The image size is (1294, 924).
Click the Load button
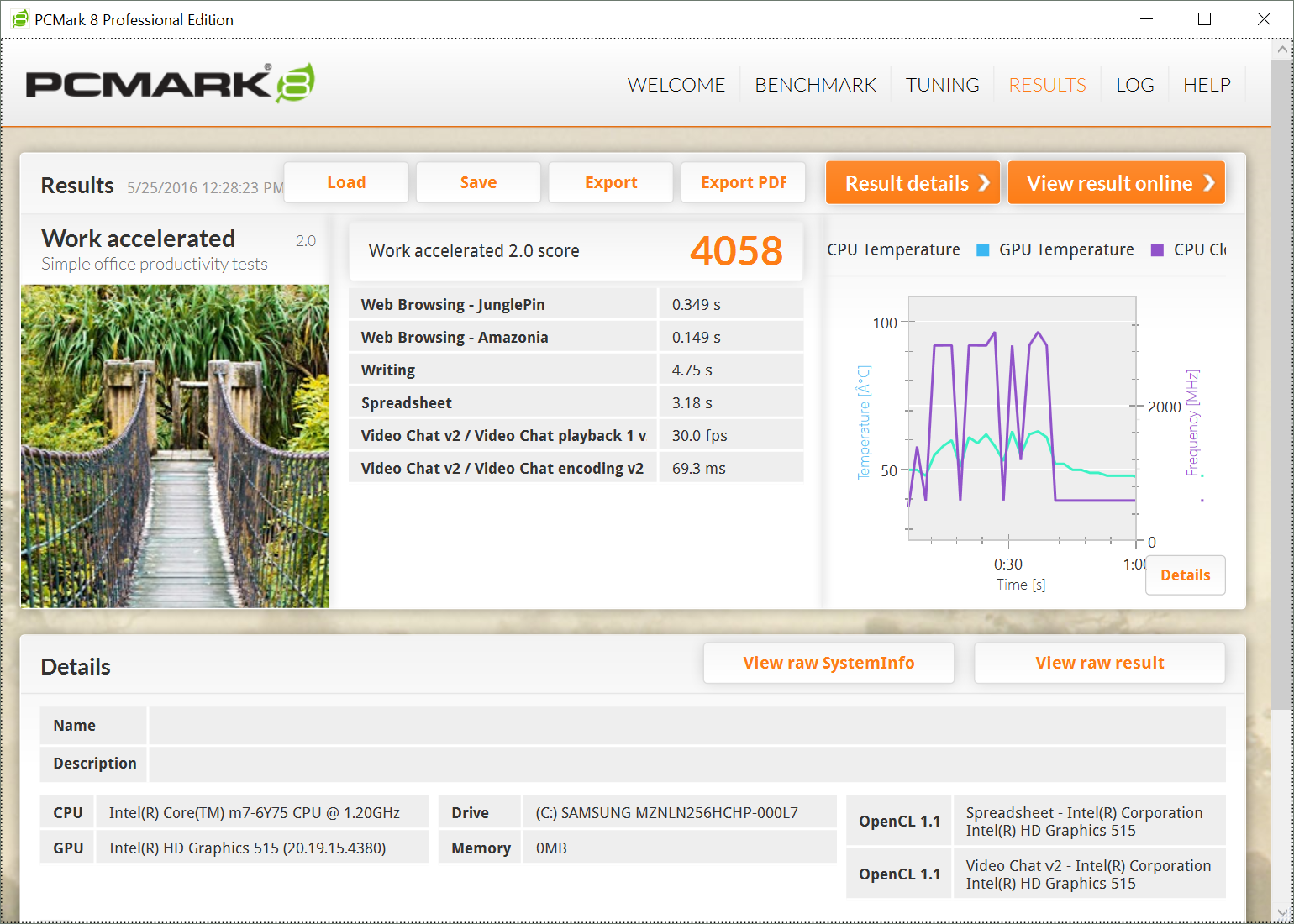(346, 182)
